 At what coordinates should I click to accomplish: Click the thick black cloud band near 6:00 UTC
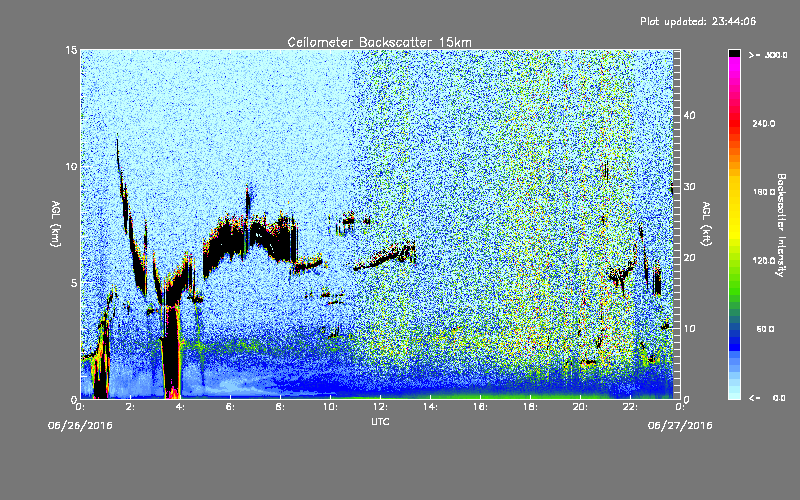[230, 242]
